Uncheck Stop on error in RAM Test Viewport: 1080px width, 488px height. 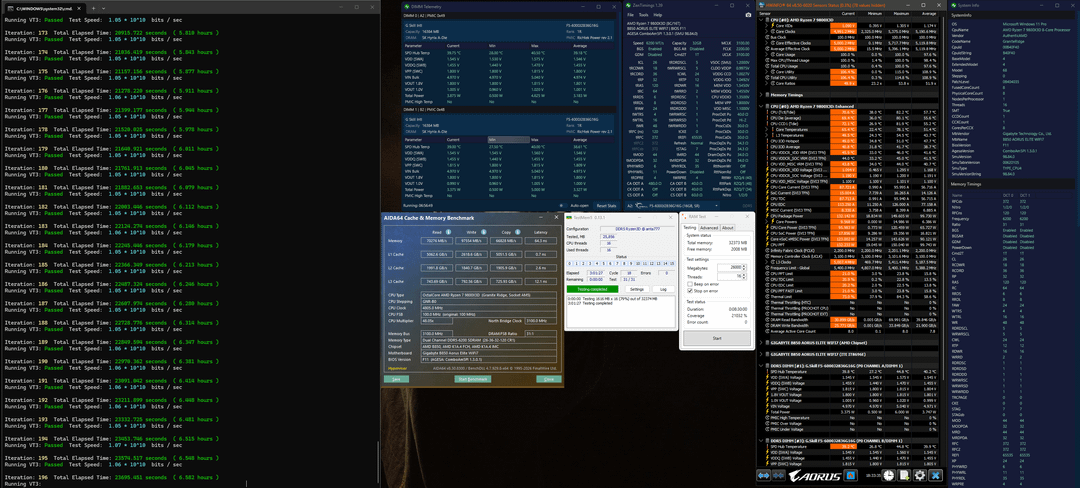(x=690, y=290)
